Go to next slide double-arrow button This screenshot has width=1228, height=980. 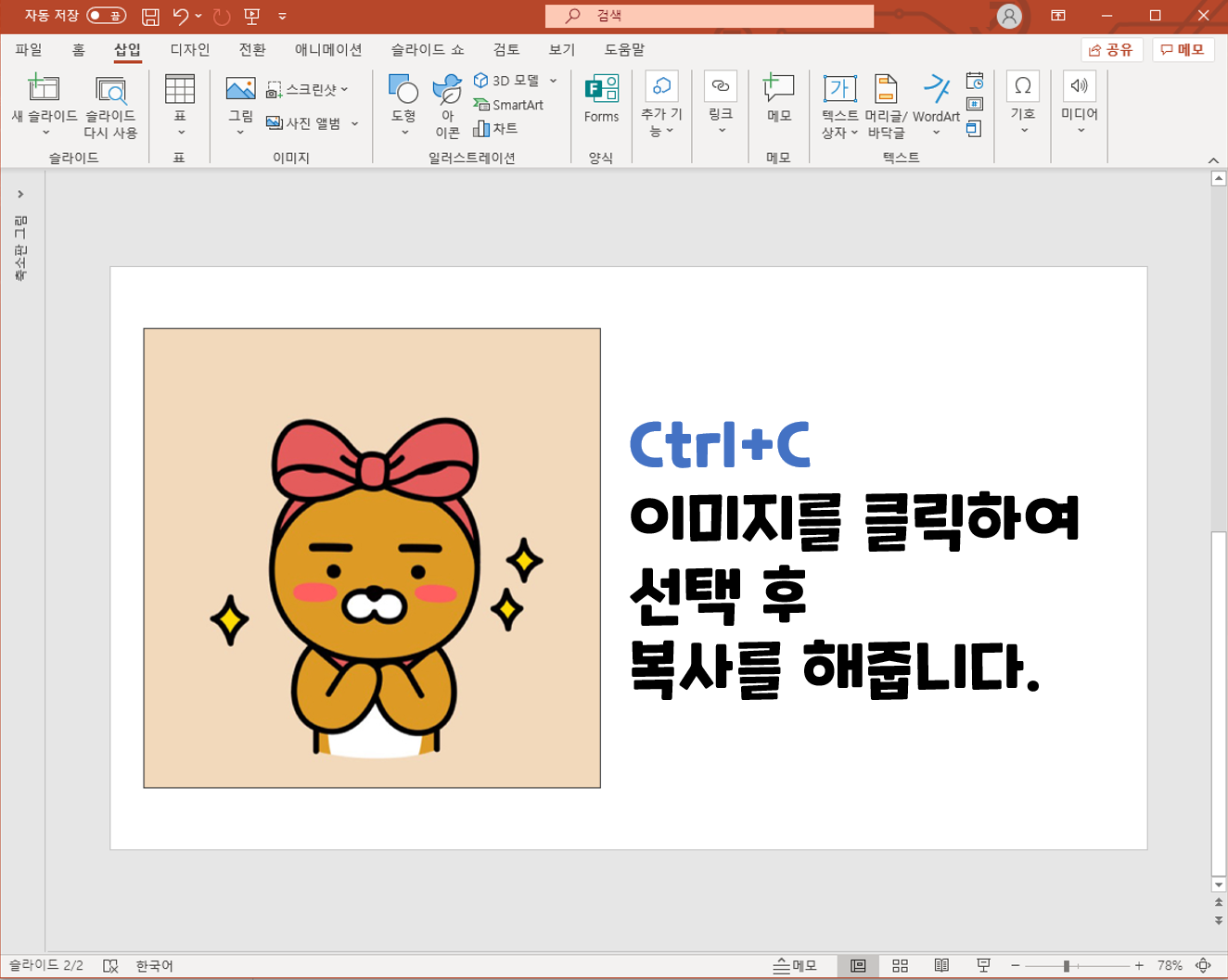point(1219,920)
